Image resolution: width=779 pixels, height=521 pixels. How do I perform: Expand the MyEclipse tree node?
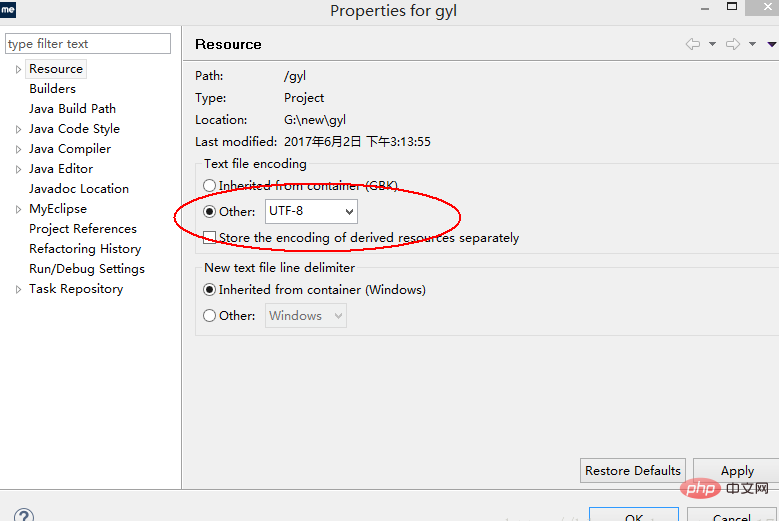(x=18, y=209)
